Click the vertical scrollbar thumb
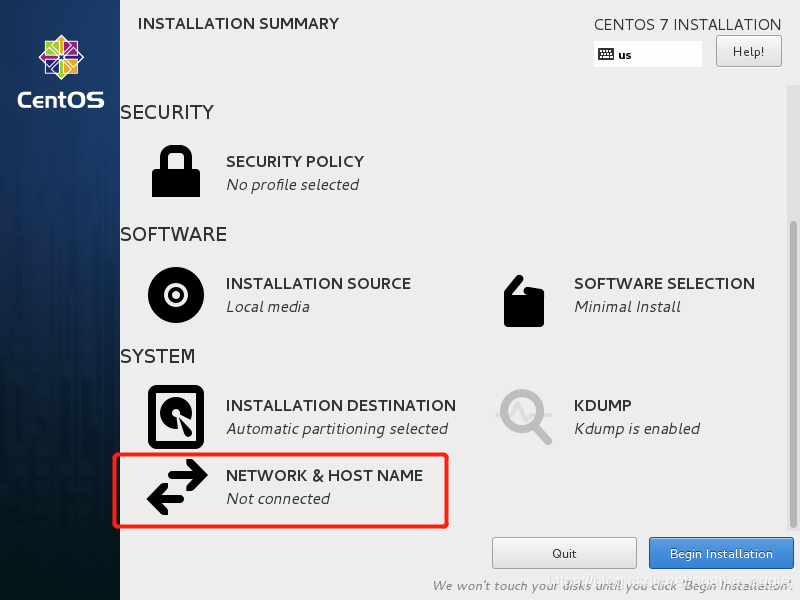Image resolution: width=800 pixels, height=600 pixels. (x=793, y=374)
